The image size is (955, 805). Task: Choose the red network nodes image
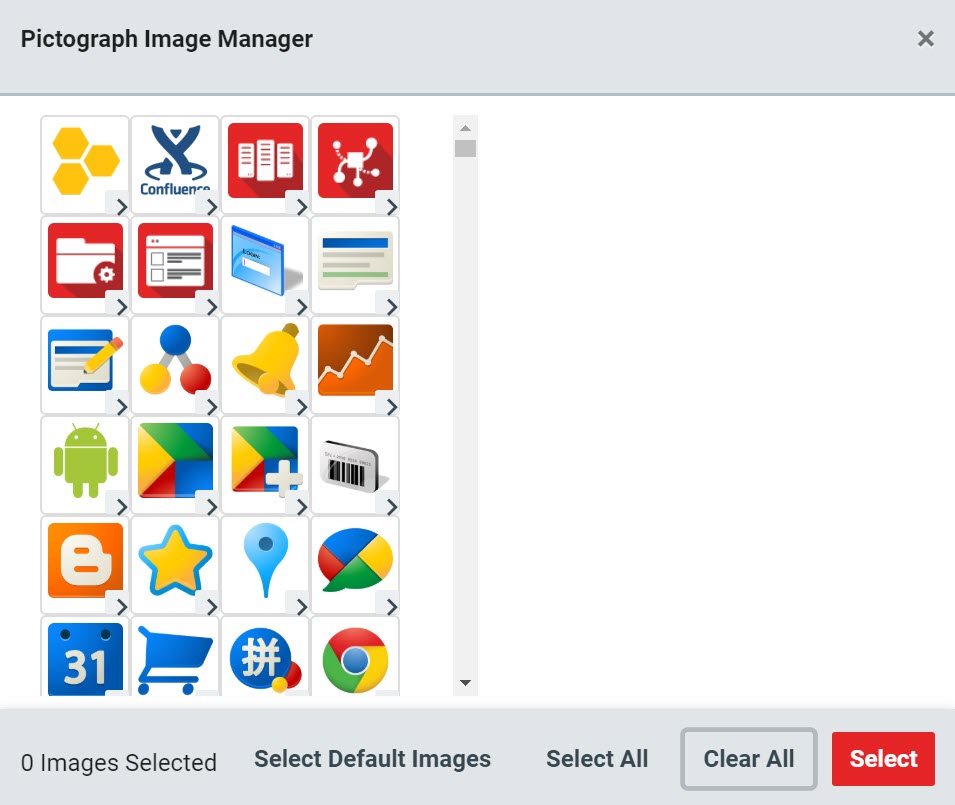pyautogui.click(x=356, y=161)
